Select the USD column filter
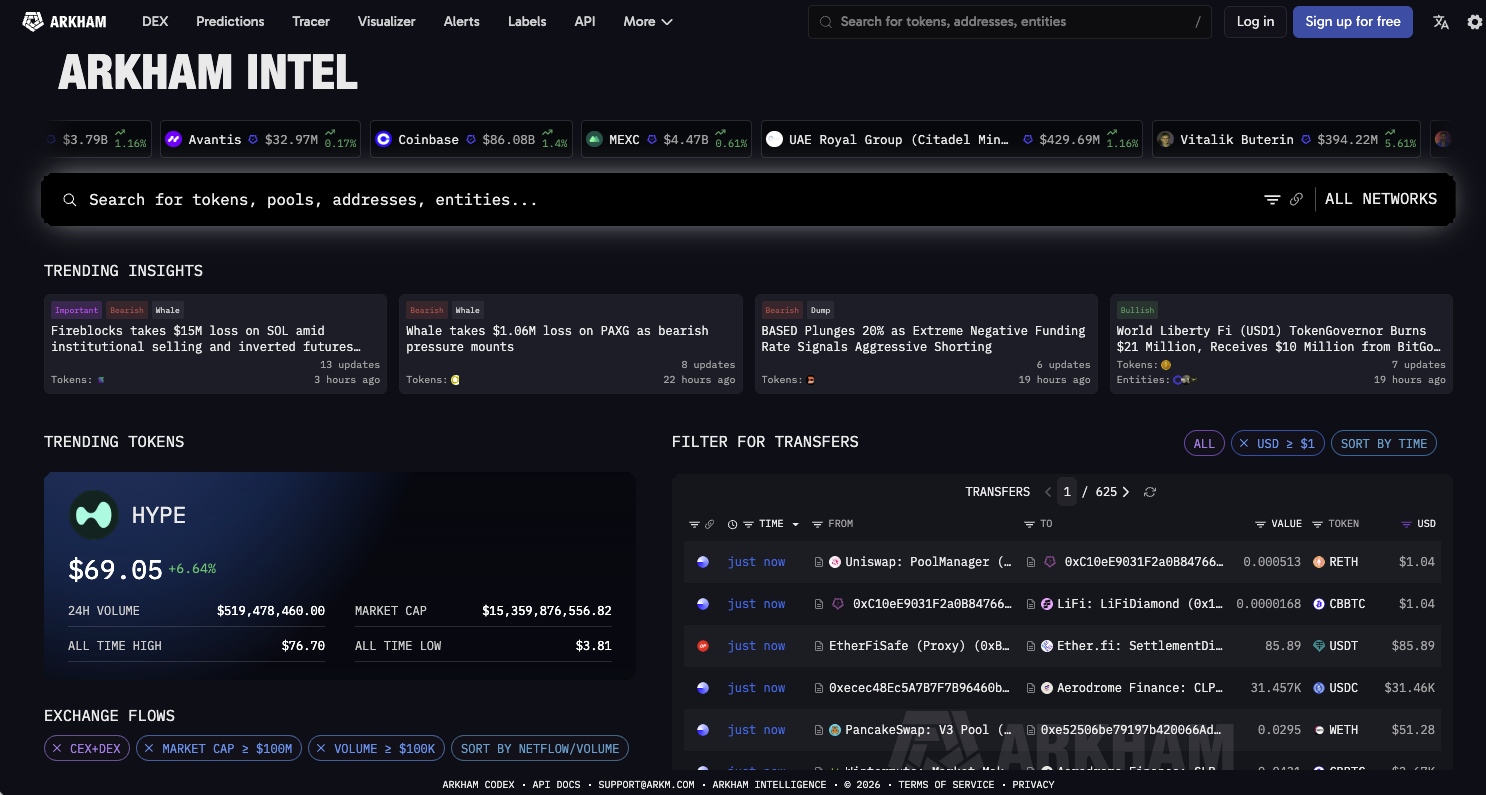This screenshot has height=795, width=1486. tap(1418, 524)
